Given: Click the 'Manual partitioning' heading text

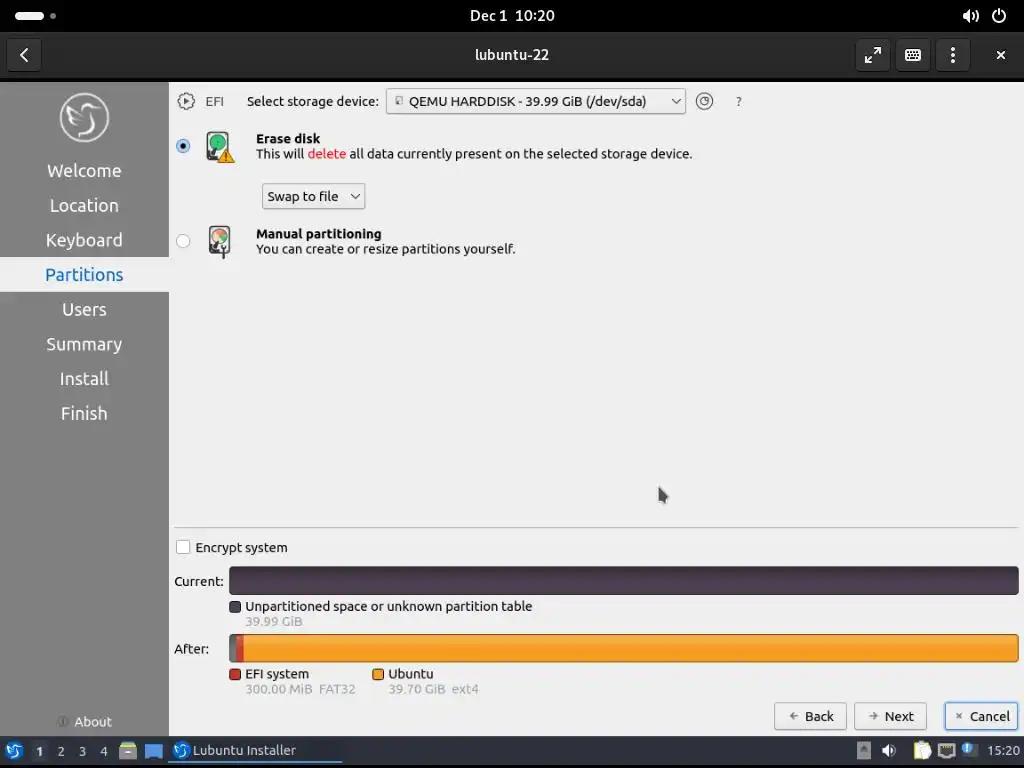Looking at the screenshot, I should point(319,234).
